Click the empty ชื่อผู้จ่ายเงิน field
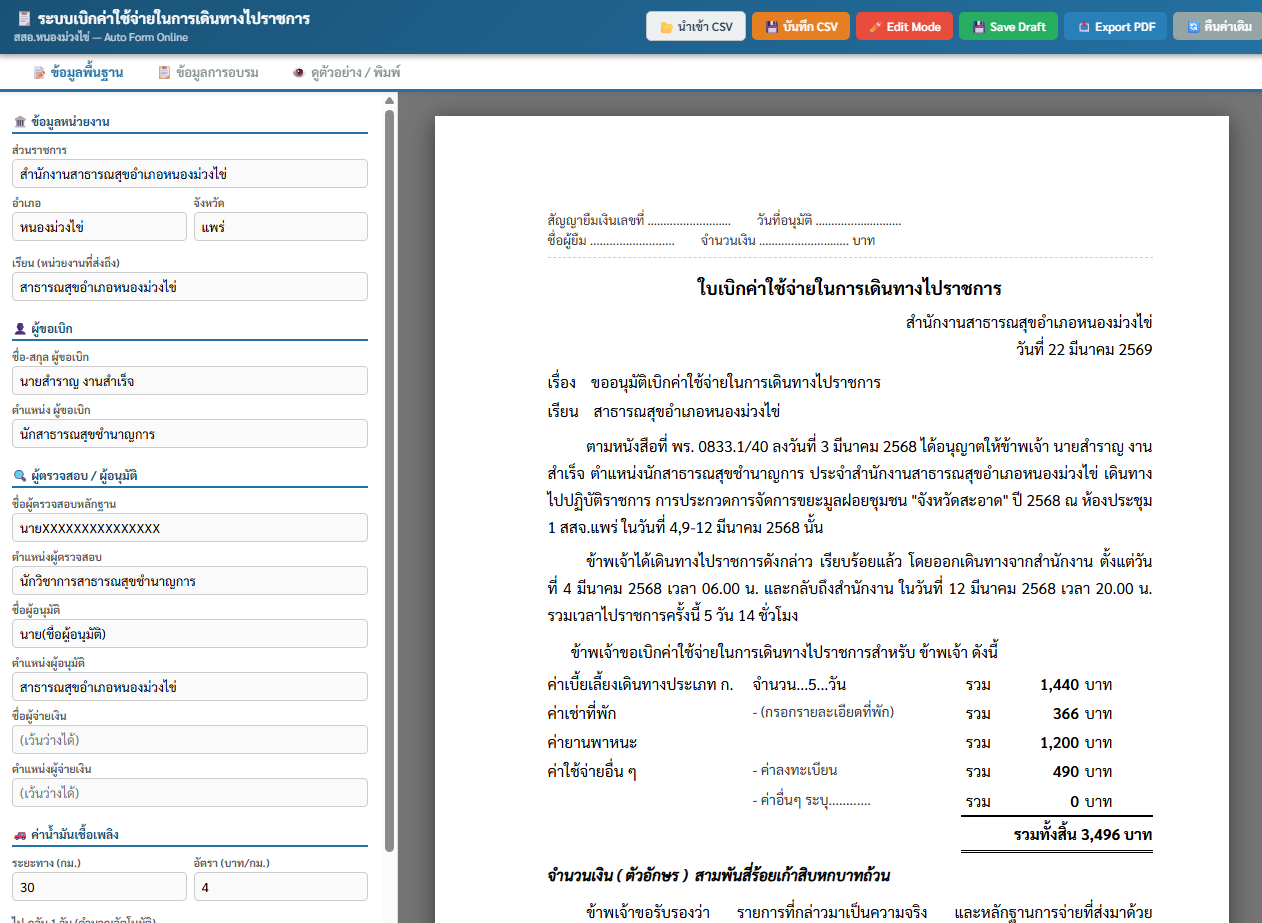This screenshot has width=1262, height=923. point(190,740)
